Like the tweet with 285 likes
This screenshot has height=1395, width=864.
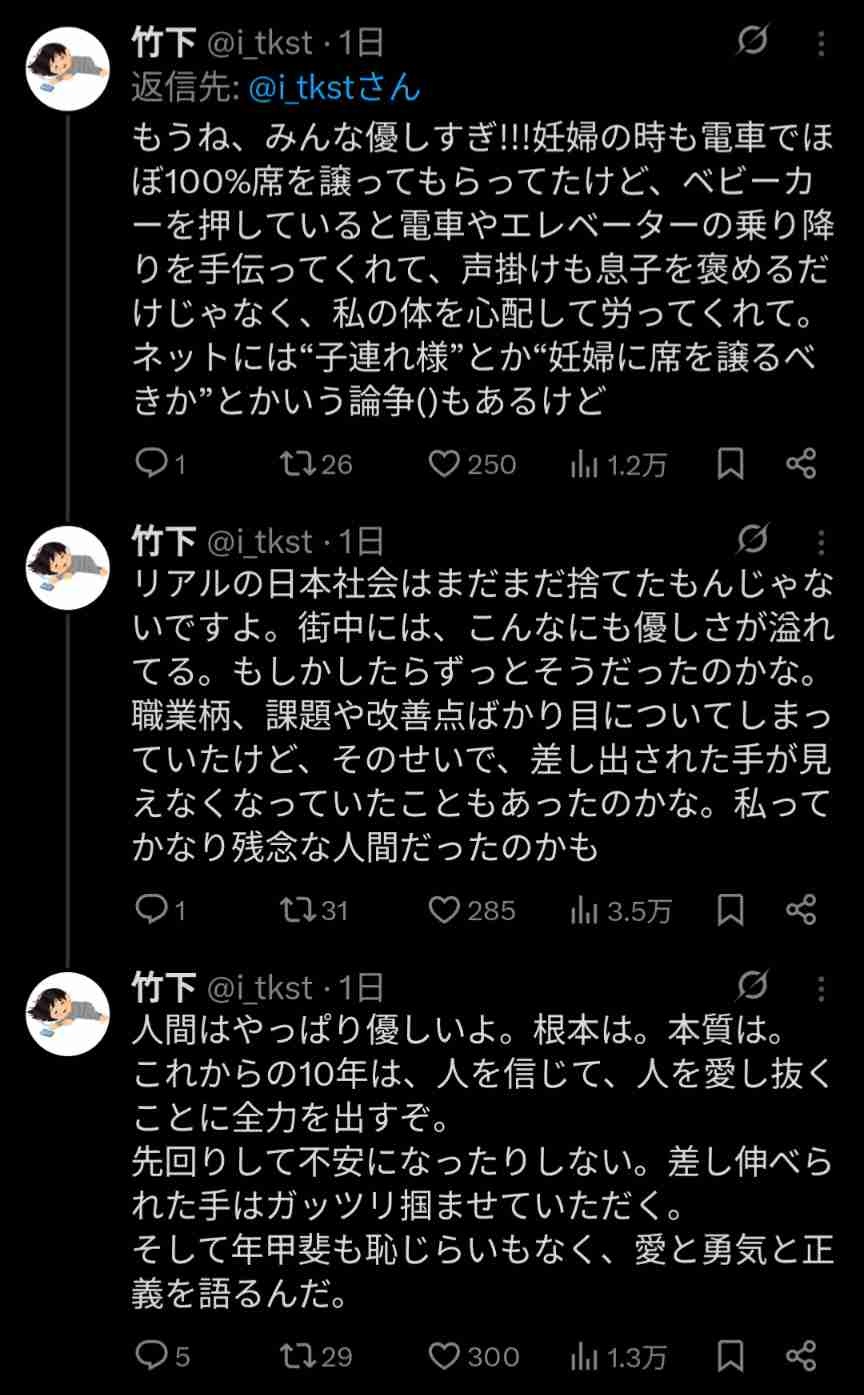pos(444,910)
